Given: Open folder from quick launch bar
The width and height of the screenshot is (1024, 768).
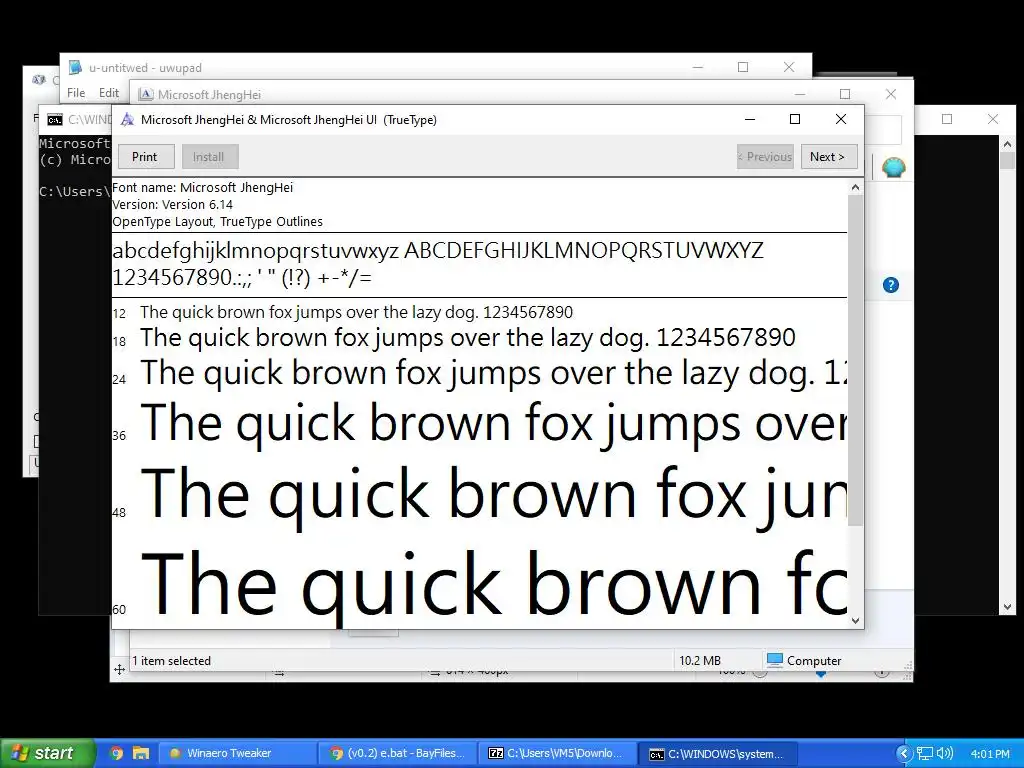Looking at the screenshot, I should pyautogui.click(x=140, y=753).
